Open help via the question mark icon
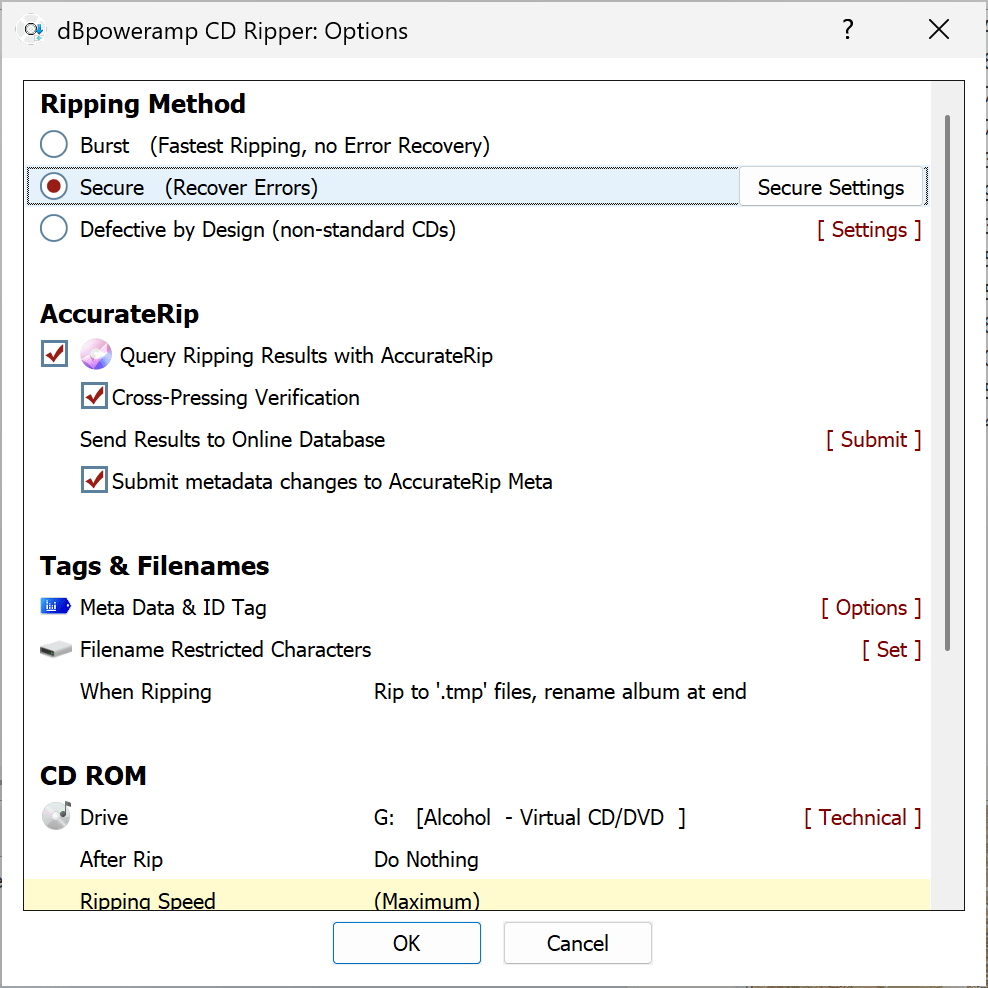988x988 pixels. pos(847,29)
